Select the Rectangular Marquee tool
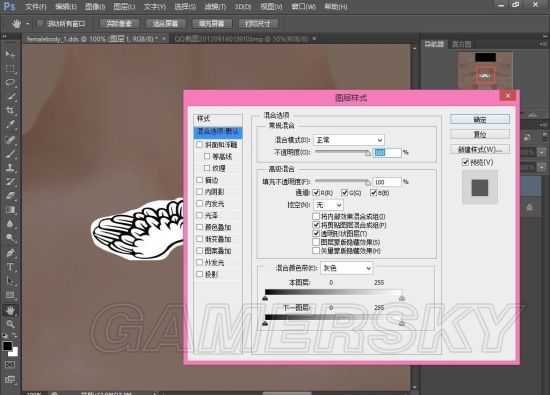The image size is (550, 395). [10, 69]
